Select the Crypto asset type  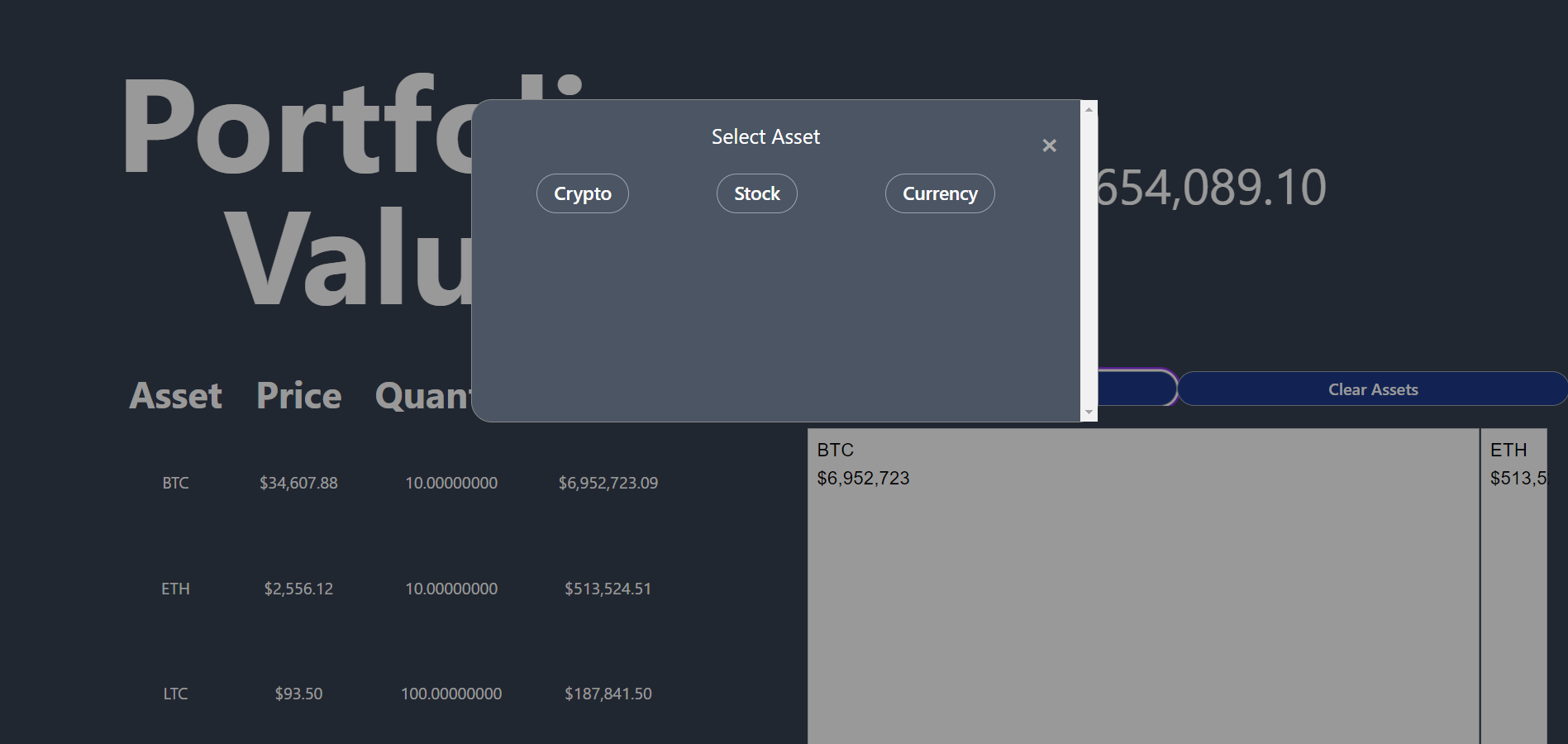click(x=582, y=193)
